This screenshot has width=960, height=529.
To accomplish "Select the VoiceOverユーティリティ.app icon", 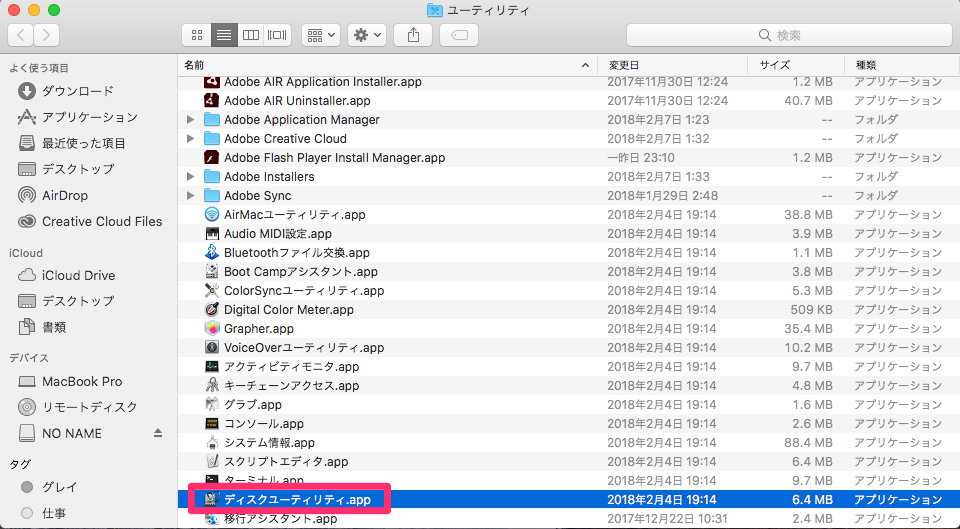I will pyautogui.click(x=212, y=347).
